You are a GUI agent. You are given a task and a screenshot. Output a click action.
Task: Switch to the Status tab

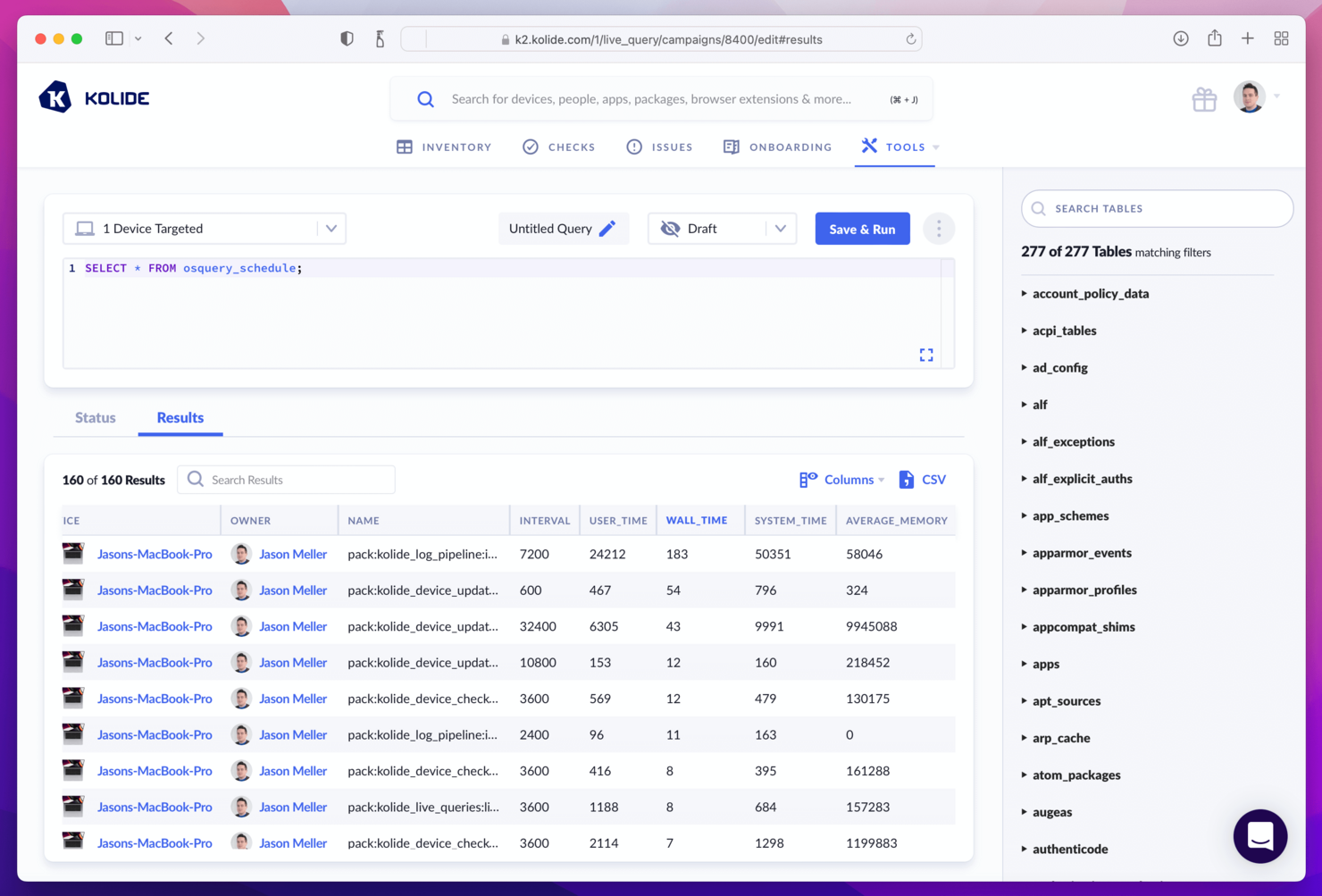tap(96, 417)
